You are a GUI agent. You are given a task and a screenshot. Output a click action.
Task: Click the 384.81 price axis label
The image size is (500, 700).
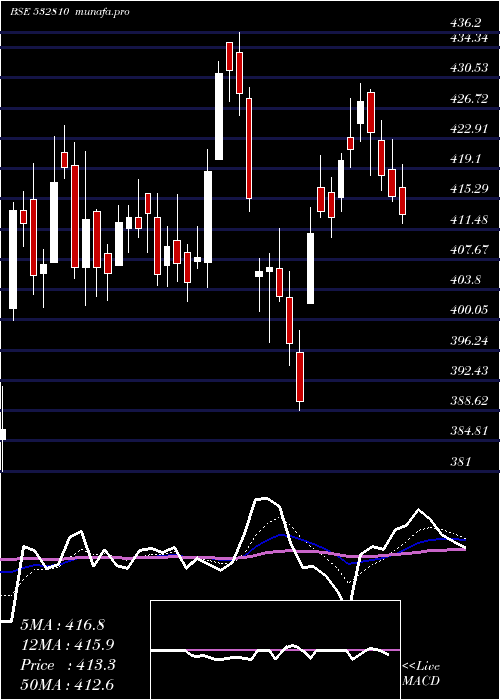(467, 431)
